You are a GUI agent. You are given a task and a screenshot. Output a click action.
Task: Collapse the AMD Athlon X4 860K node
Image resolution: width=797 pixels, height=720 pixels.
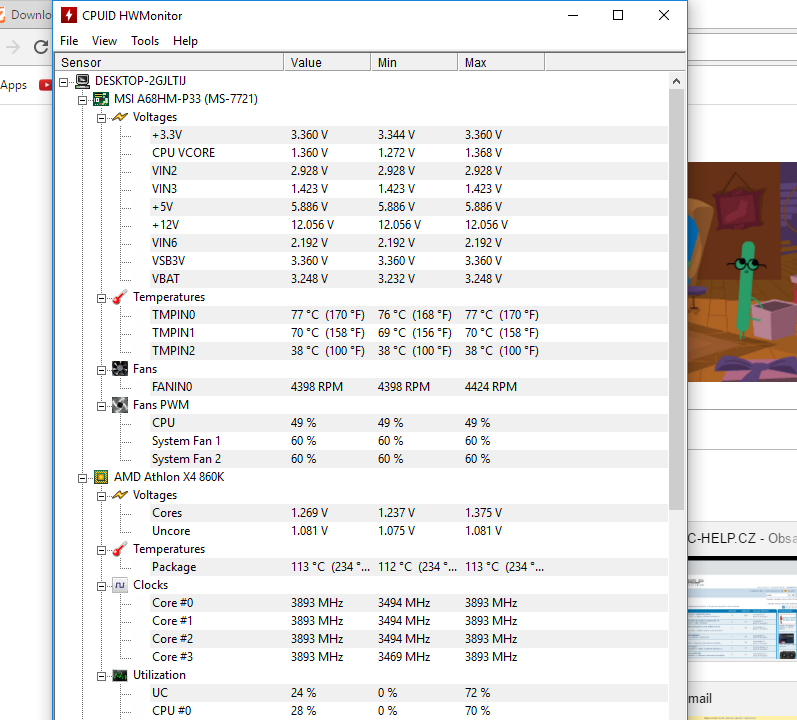(x=82, y=478)
